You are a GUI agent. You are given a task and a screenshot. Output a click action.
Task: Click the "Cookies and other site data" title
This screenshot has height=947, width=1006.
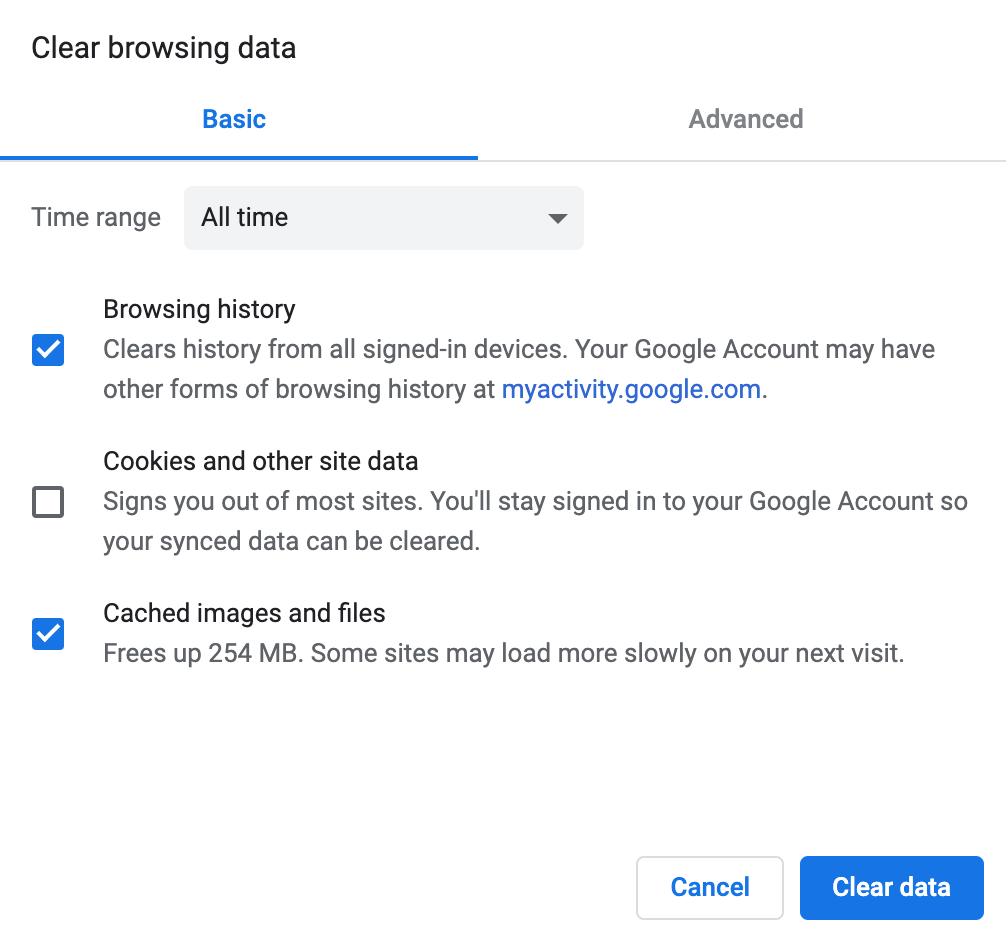260,461
